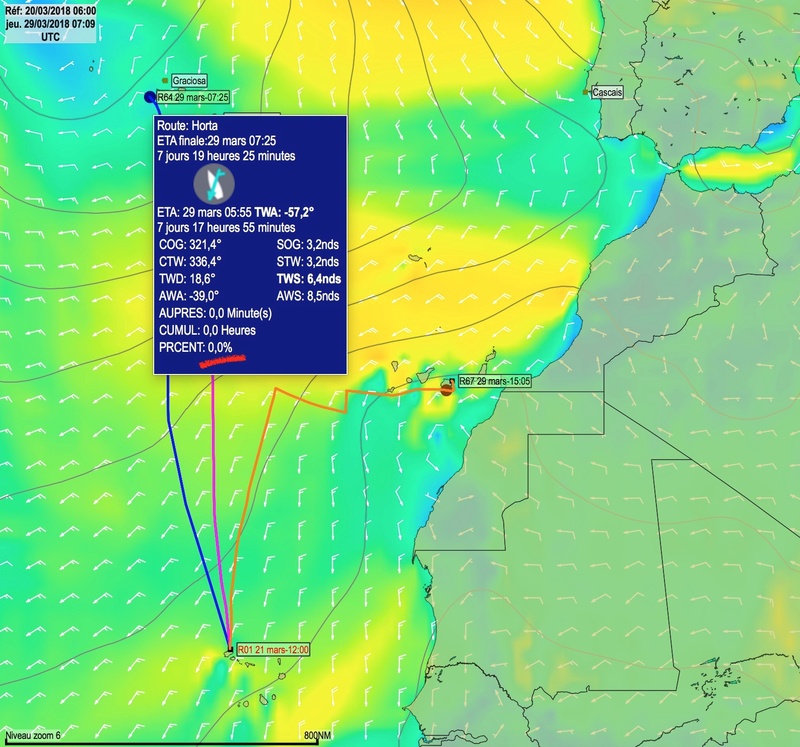The image size is (800, 747).
Task: Select the Cascais waypoint label
Action: pos(607,92)
